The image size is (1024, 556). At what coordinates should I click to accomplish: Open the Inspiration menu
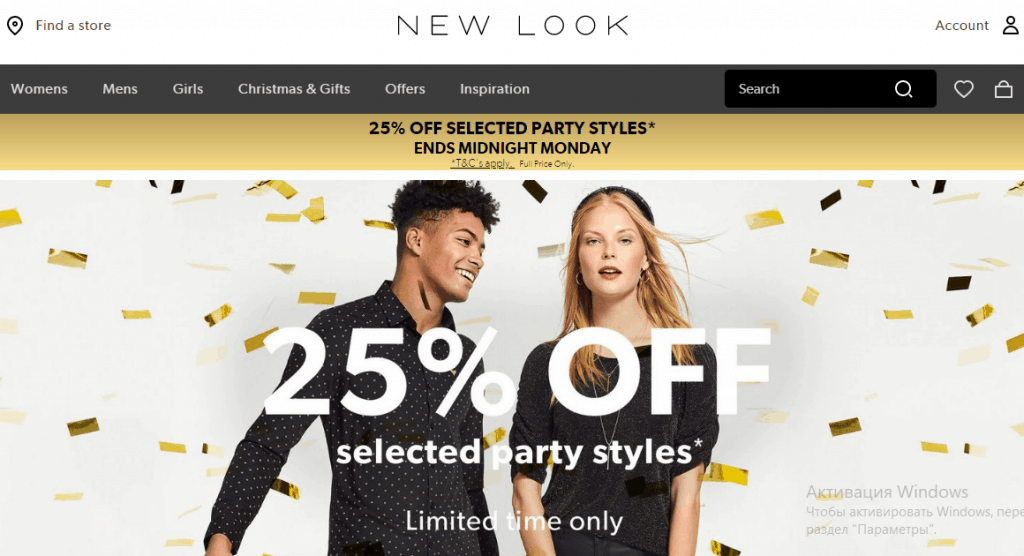pos(494,89)
